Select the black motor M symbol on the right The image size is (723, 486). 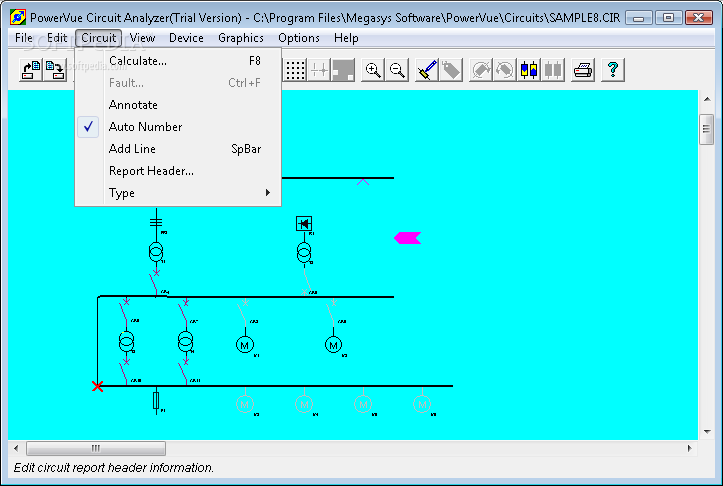click(x=333, y=345)
